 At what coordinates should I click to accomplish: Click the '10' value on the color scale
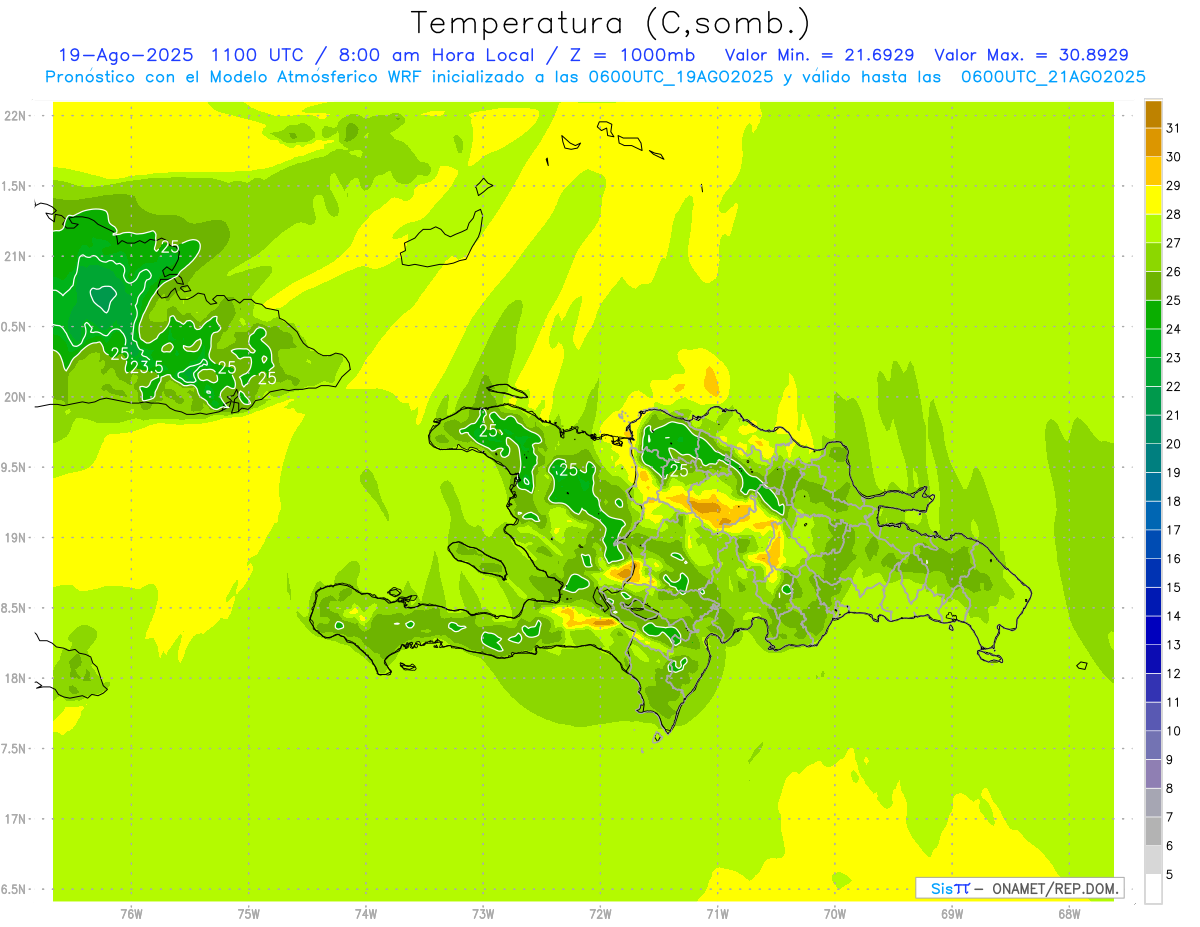1174,731
